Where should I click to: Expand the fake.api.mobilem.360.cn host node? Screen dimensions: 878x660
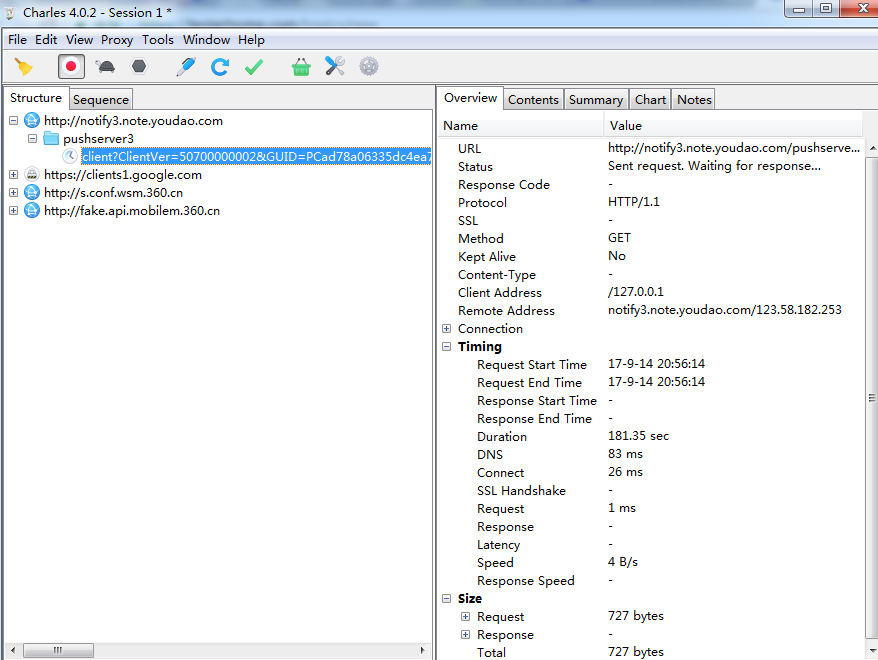(13, 210)
